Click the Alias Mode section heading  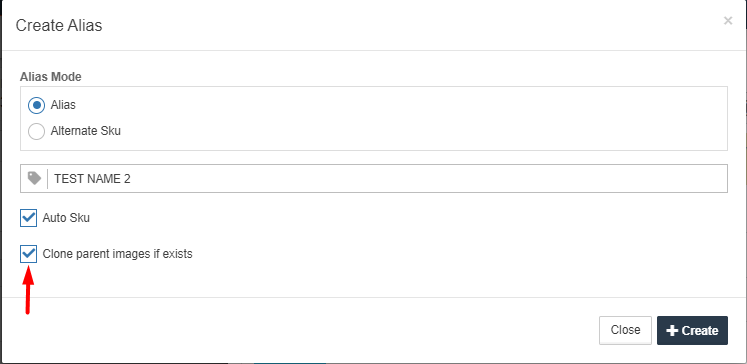click(x=50, y=77)
